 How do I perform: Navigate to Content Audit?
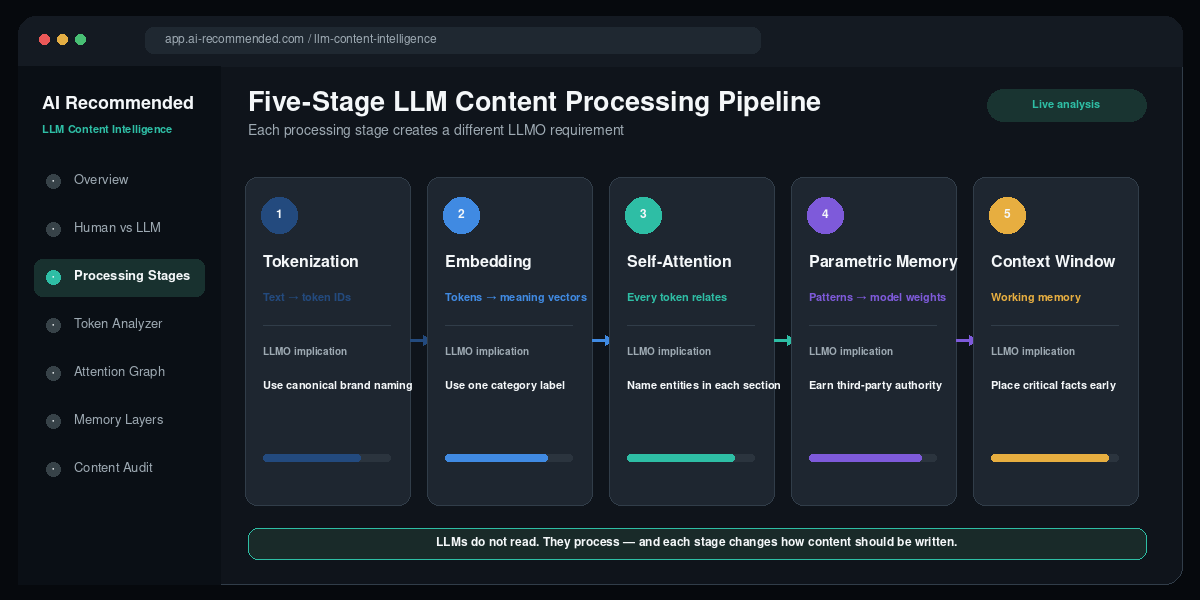pos(119,468)
